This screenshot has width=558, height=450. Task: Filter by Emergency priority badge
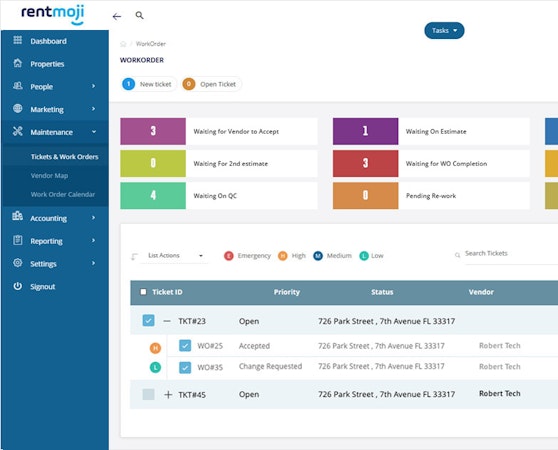[x=229, y=256]
